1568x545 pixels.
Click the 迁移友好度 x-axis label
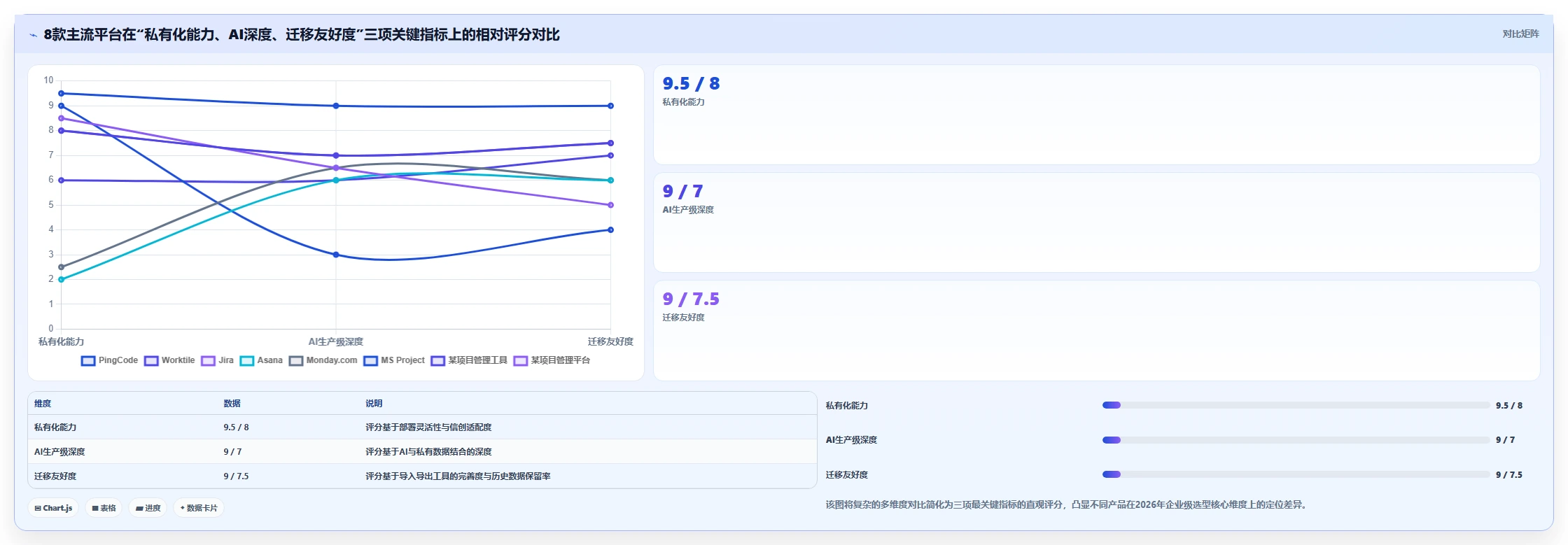pos(610,341)
